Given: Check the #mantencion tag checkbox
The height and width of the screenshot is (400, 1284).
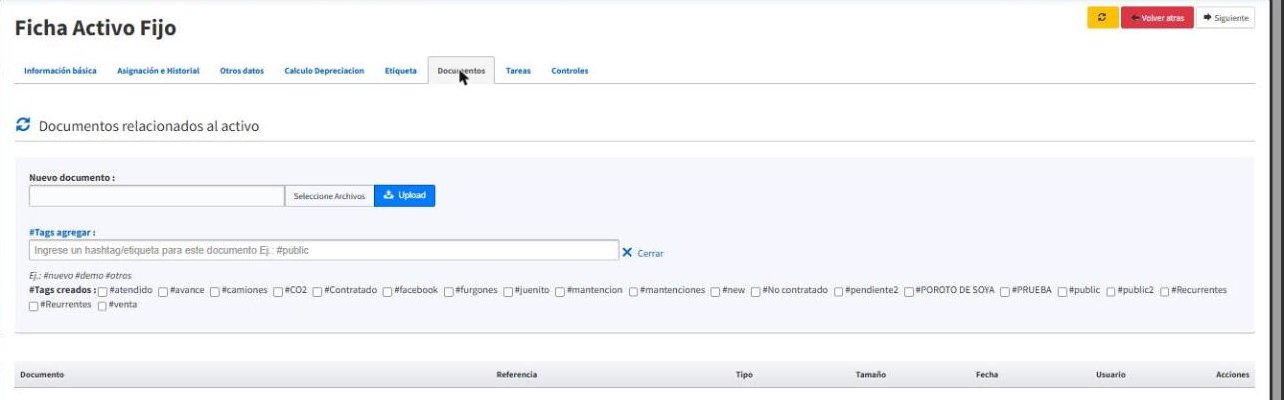Looking at the screenshot, I should pos(560,291).
